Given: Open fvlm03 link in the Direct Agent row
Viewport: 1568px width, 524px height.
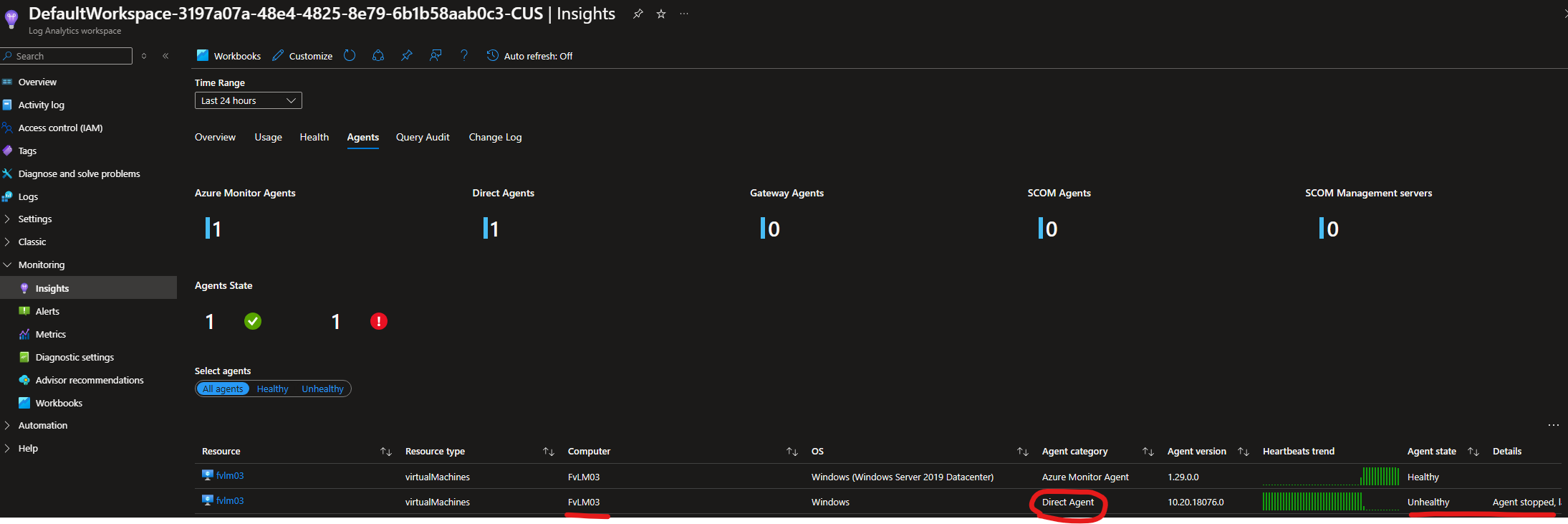Looking at the screenshot, I should 230,500.
